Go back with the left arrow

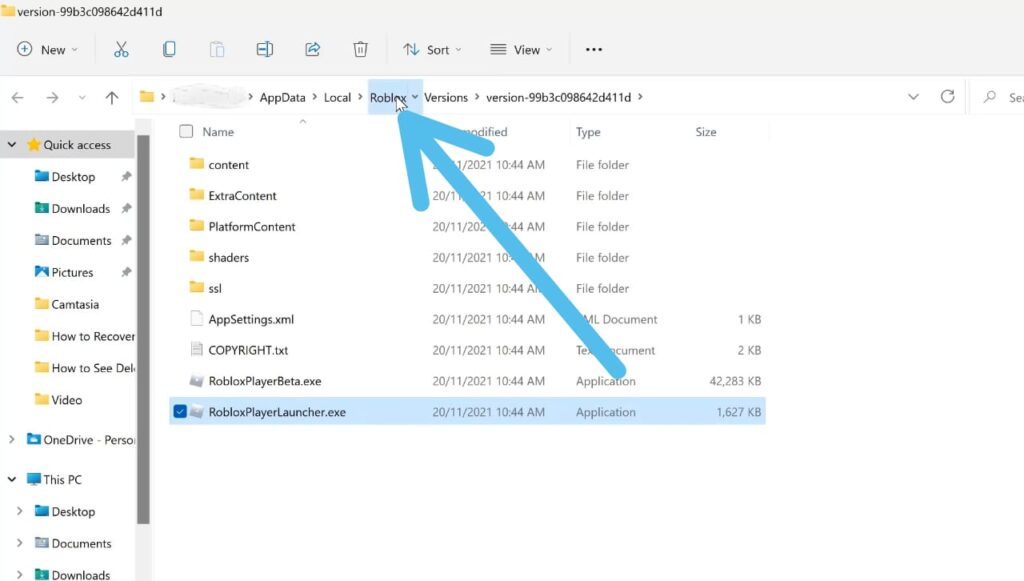[x=18, y=98]
